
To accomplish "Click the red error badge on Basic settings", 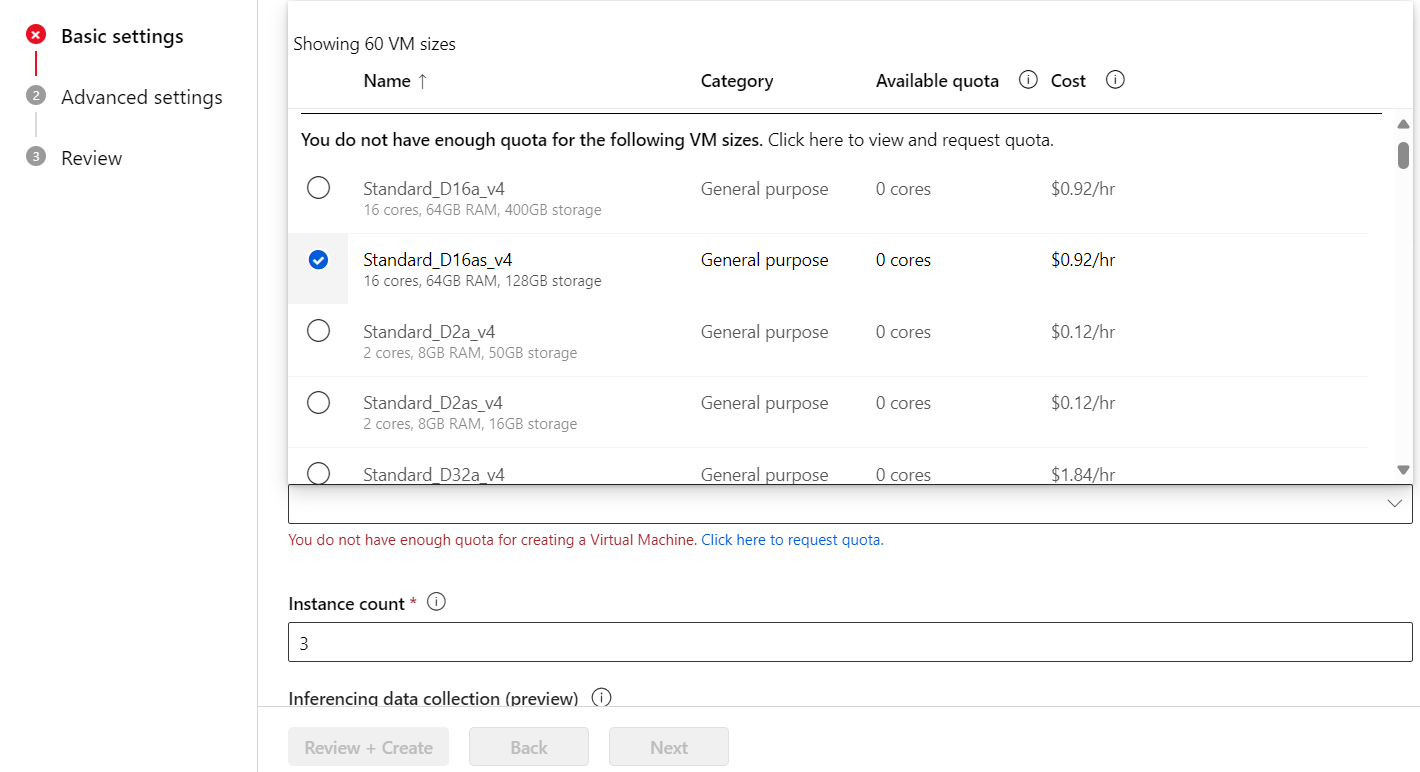I will point(35,33).
